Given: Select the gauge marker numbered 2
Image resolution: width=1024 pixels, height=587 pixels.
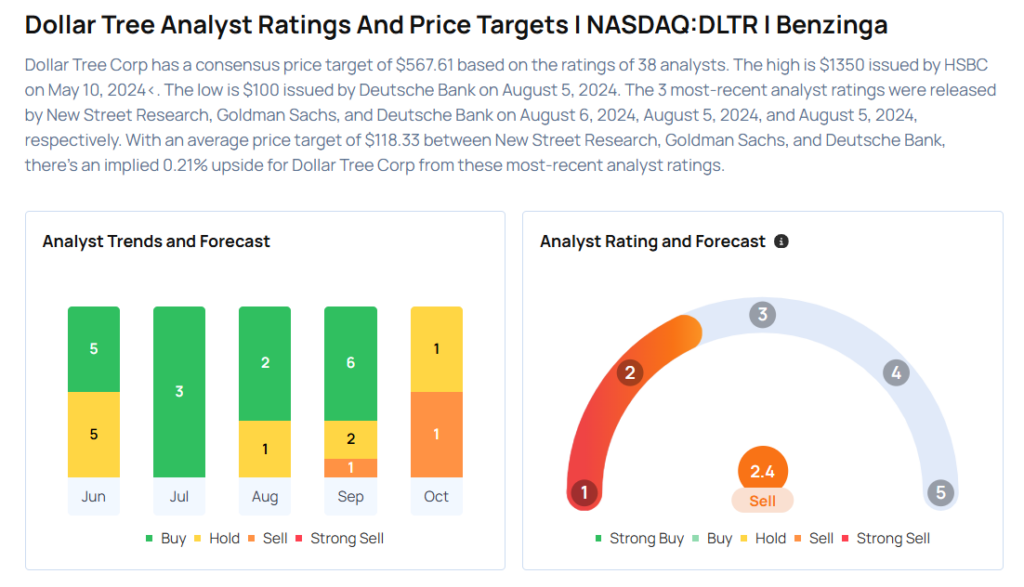Looking at the screenshot, I should [630, 373].
